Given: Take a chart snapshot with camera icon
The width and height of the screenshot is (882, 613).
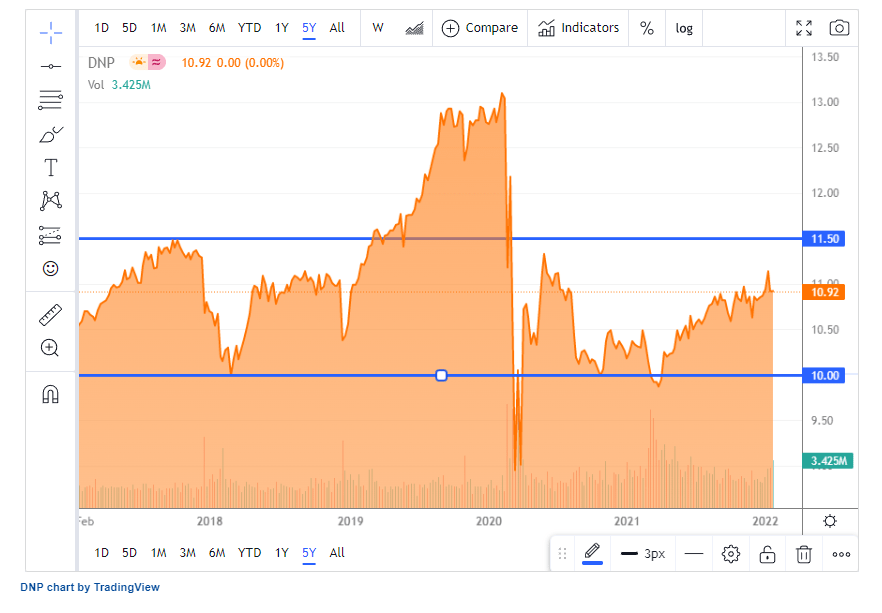Looking at the screenshot, I should [839, 28].
